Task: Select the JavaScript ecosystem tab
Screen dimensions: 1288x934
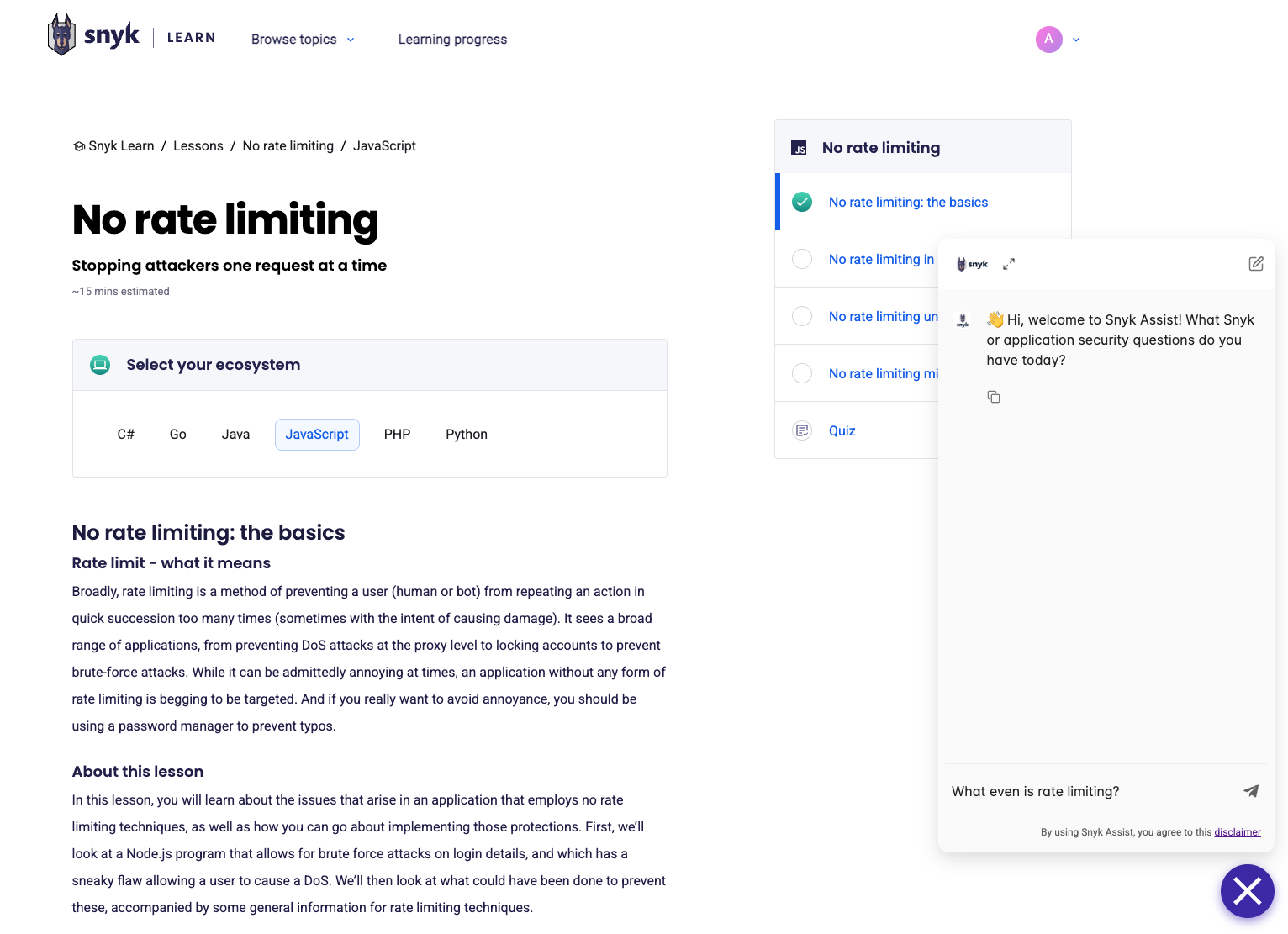Action: pyautogui.click(x=317, y=435)
